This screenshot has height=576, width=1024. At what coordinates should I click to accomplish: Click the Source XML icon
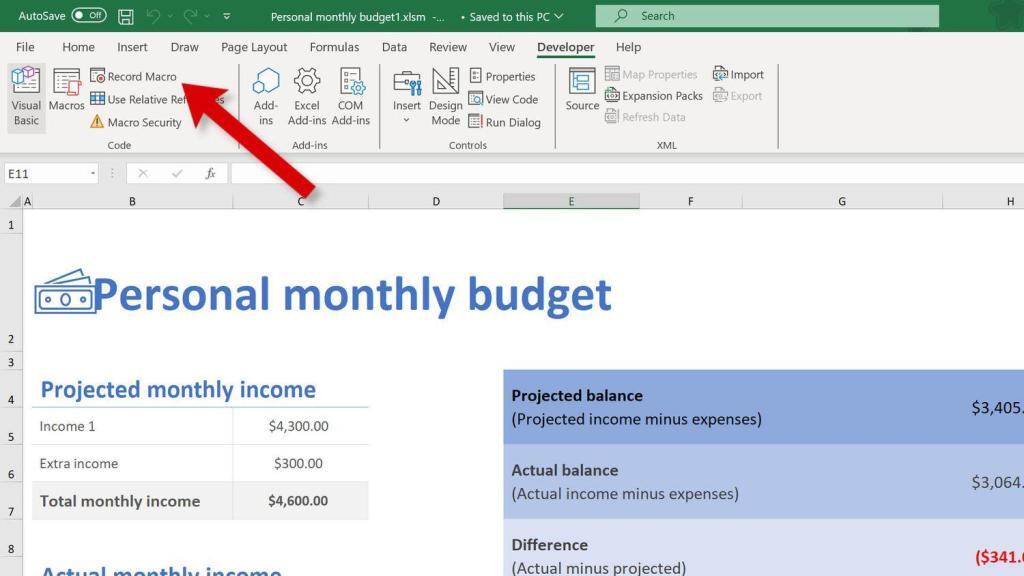tap(582, 91)
